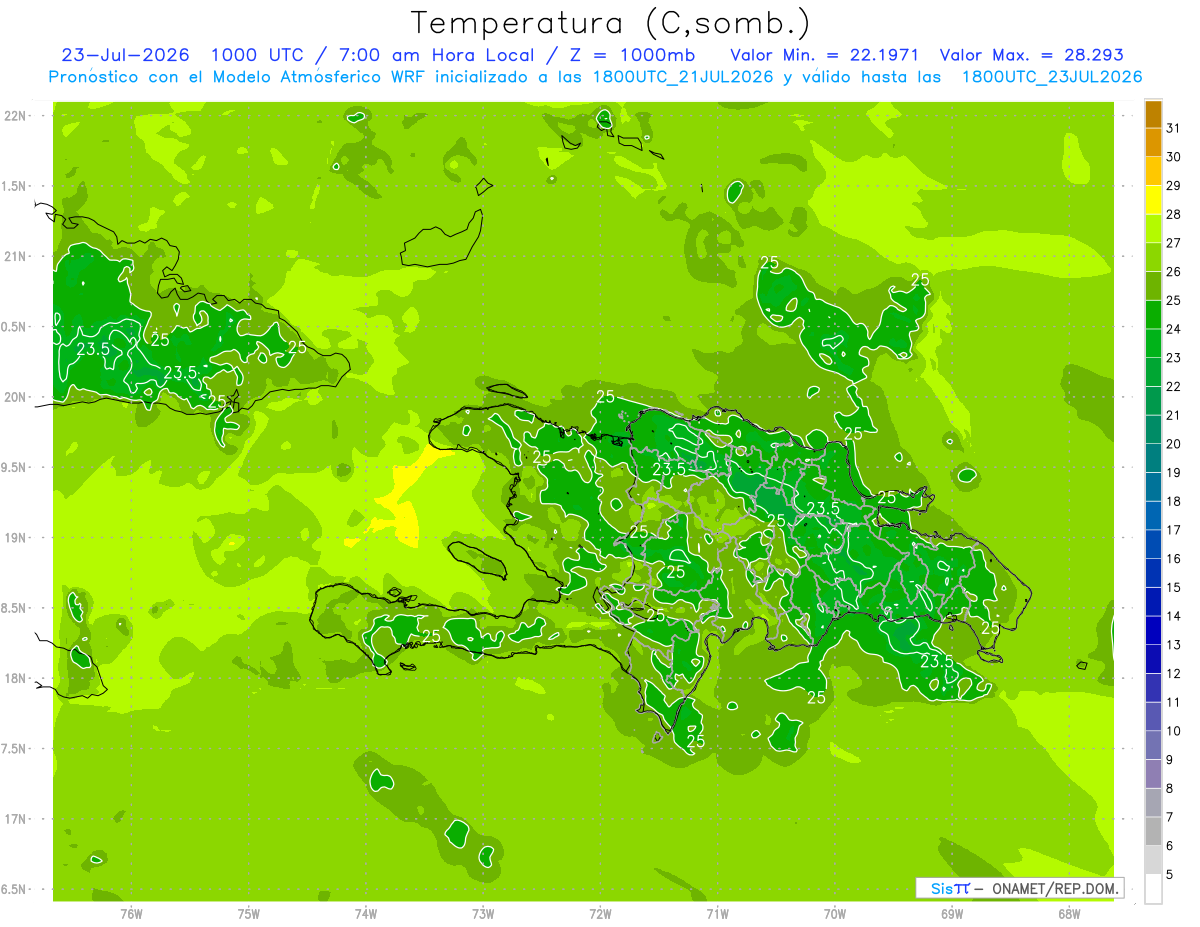Click the '1800UTC_23JUL2026' valid-until time

pos(1052,77)
